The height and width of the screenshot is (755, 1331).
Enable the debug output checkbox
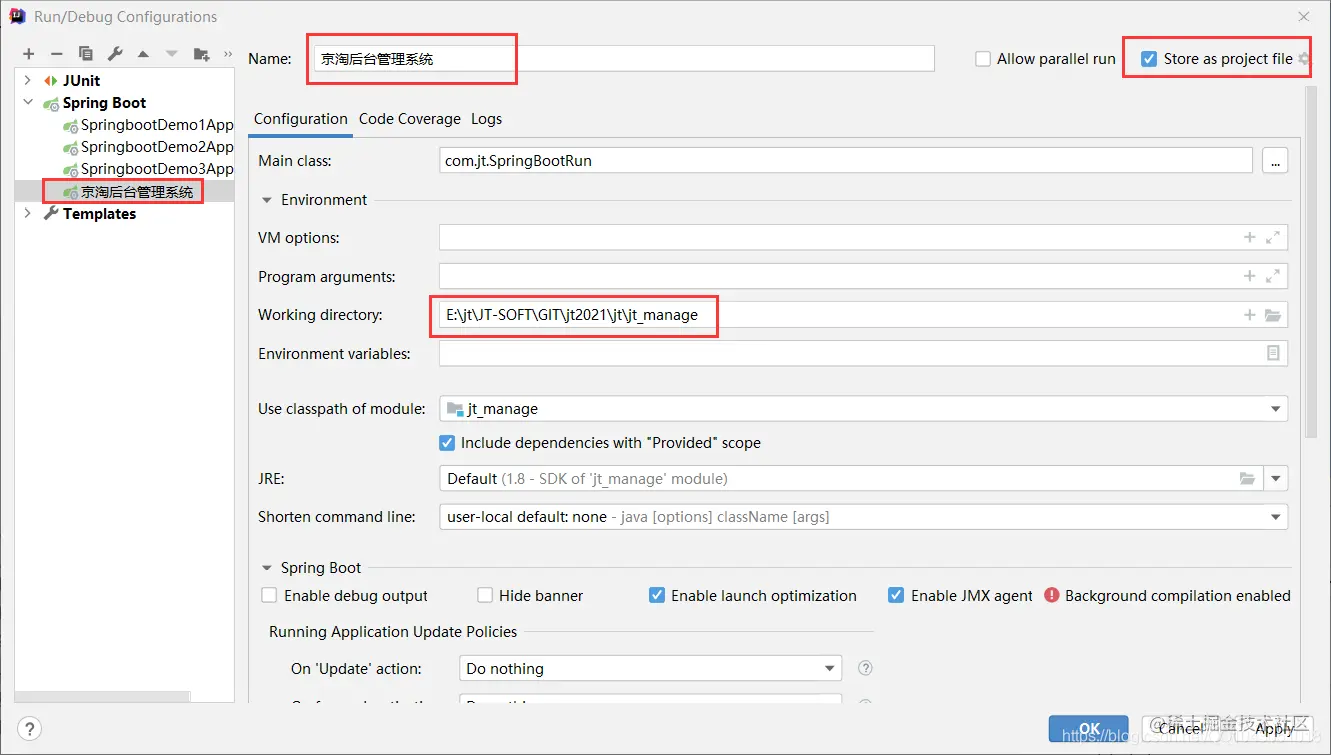(269, 595)
